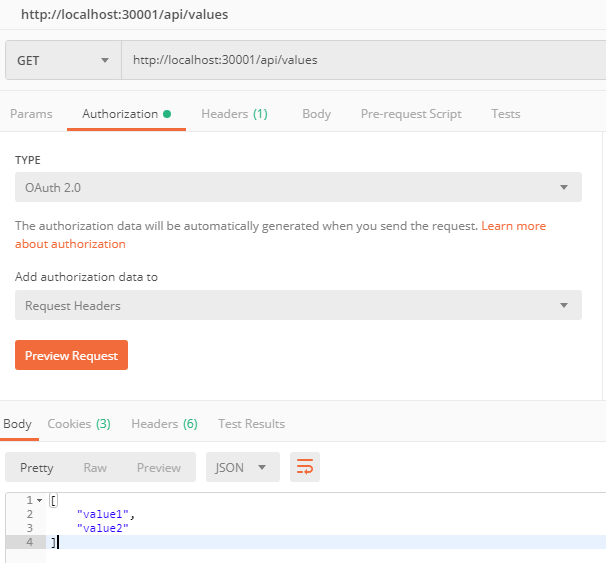The image size is (606, 563).
Task: Open the response Headers (6) tab
Action: (x=164, y=424)
